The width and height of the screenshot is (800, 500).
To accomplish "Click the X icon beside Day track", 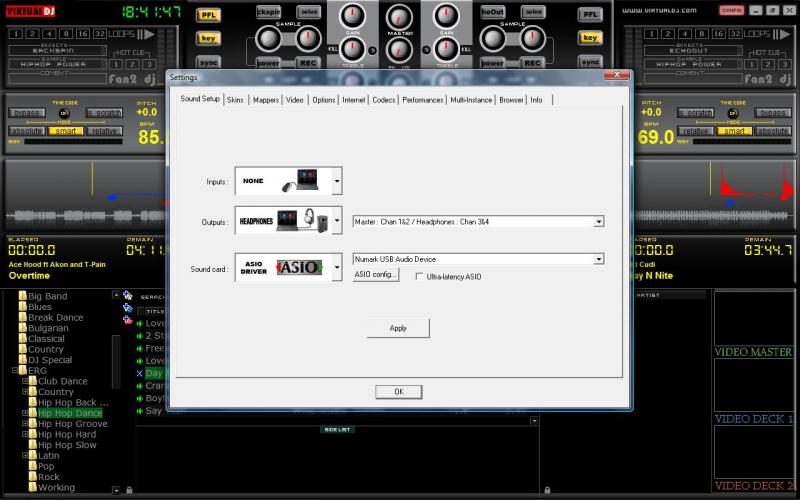I will (x=140, y=373).
